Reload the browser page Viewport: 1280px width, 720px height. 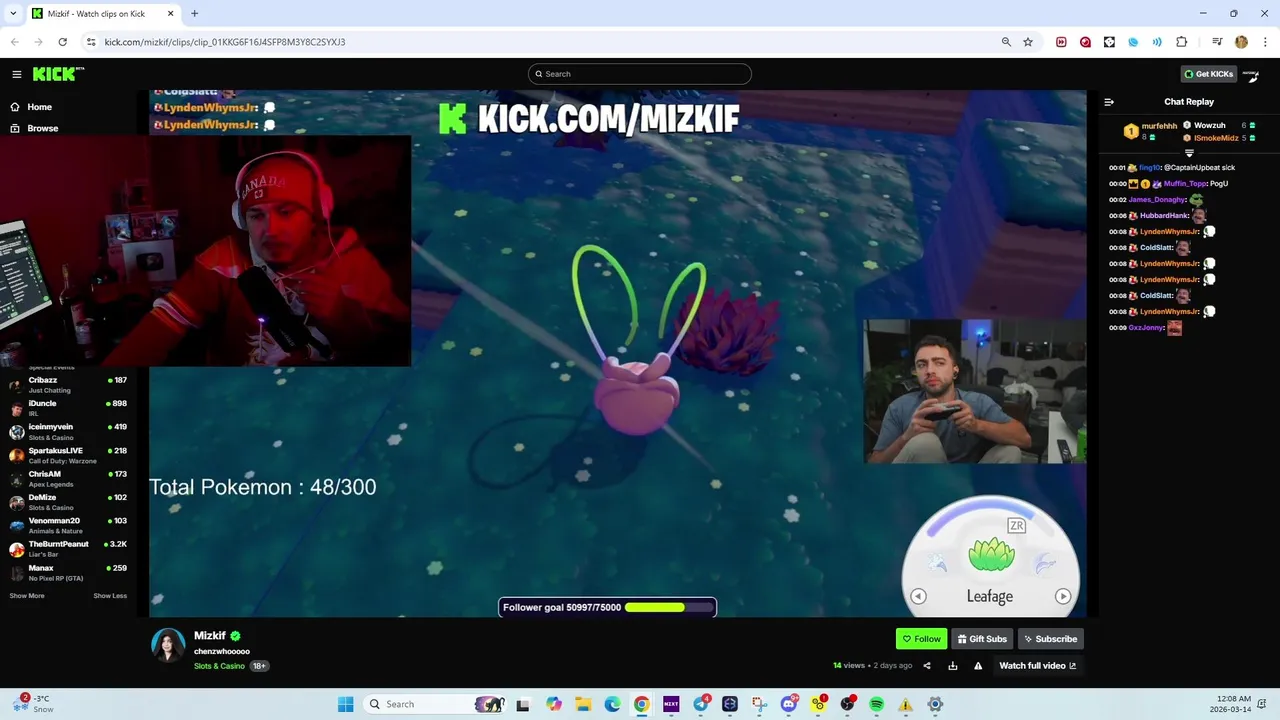62,42
